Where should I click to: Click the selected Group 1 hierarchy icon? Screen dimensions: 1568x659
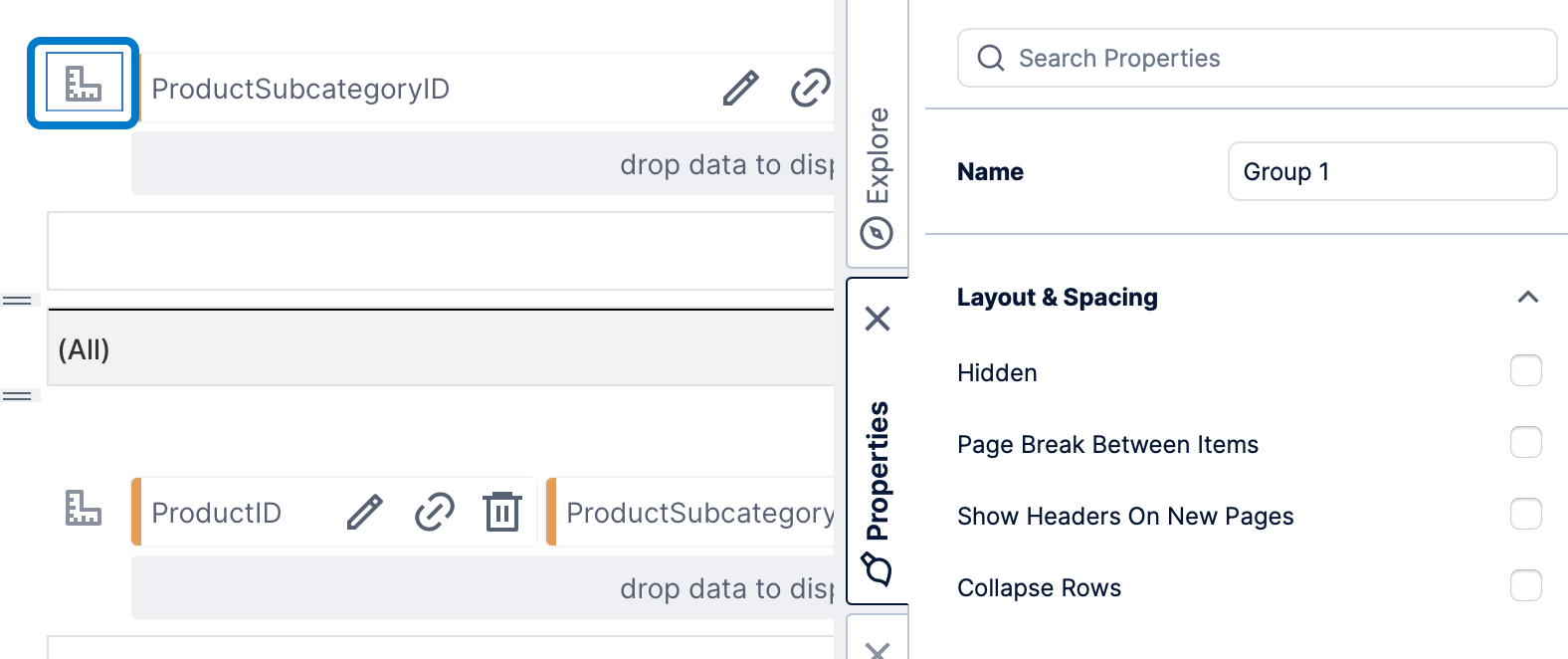[84, 84]
